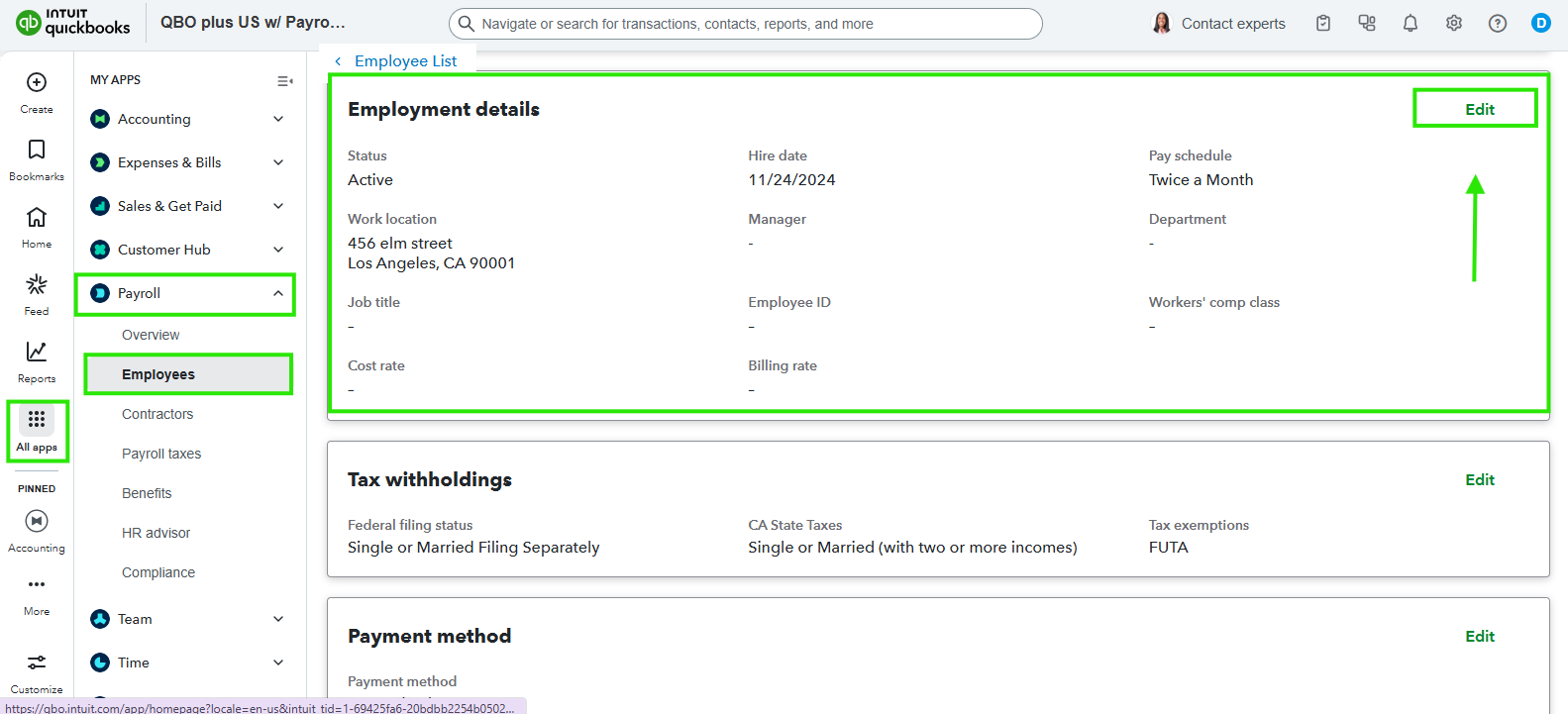The height and width of the screenshot is (714, 1568).
Task: Open the pinned Accounting icon
Action: 37,521
